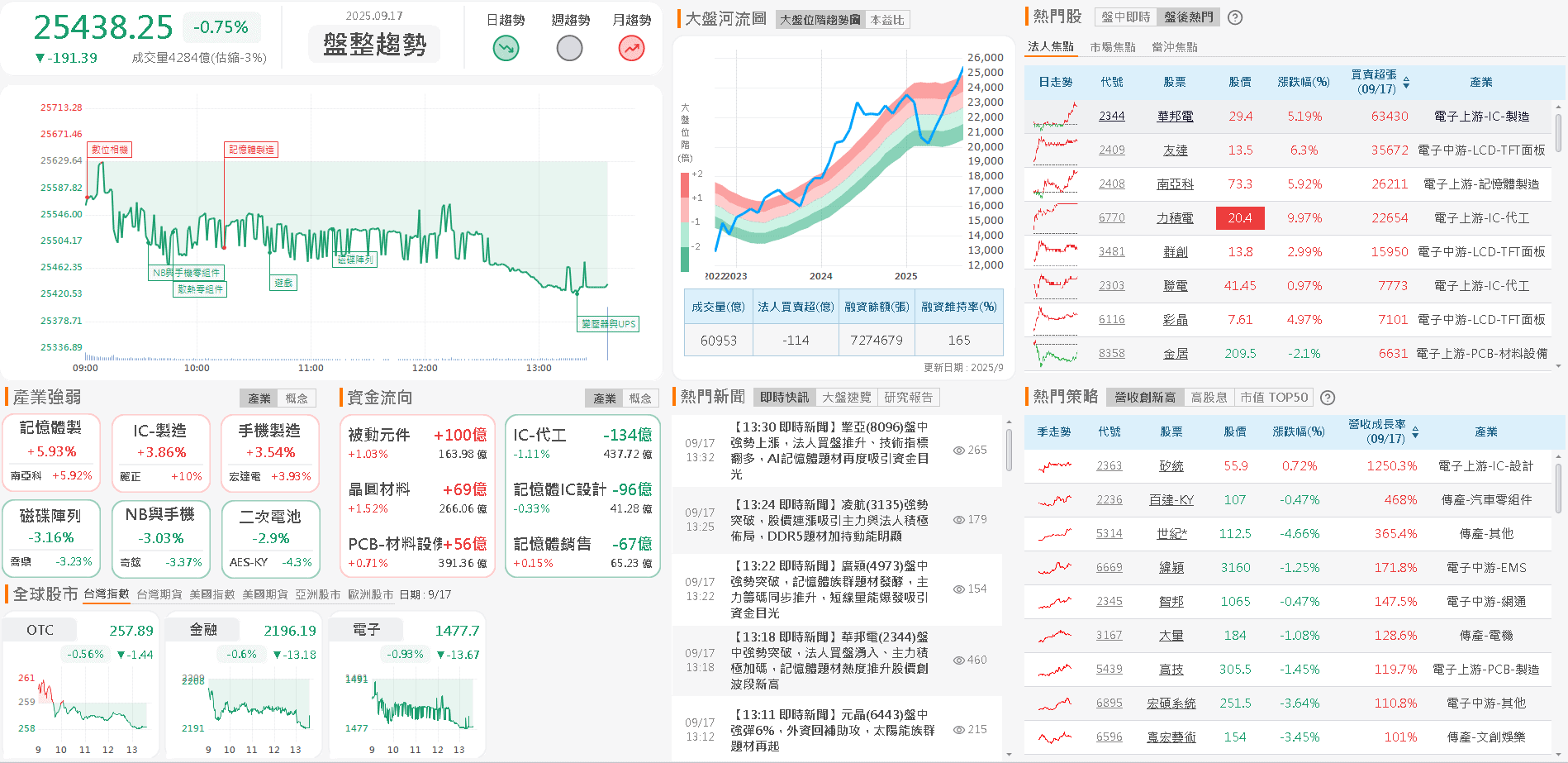1568x763 pixels.
Task: Switch 全球股市 to 亞洲股市
Action: [318, 594]
